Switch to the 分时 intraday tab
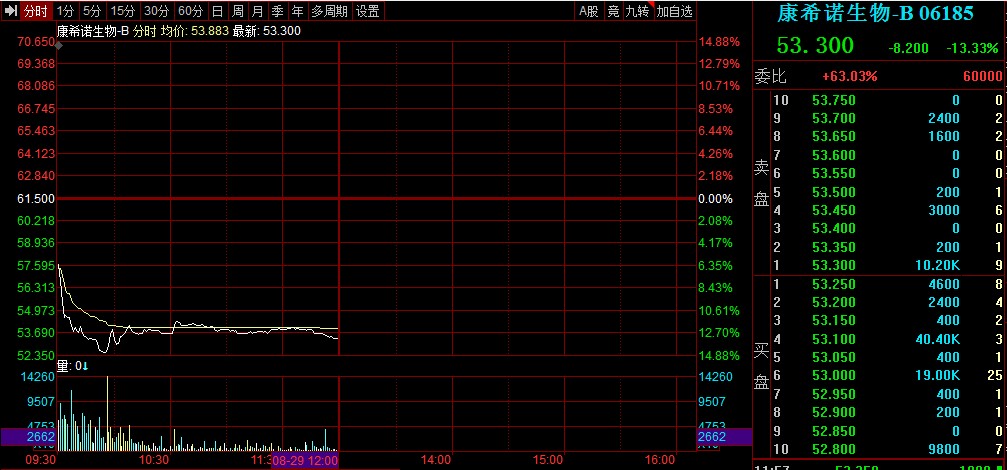 (35, 11)
